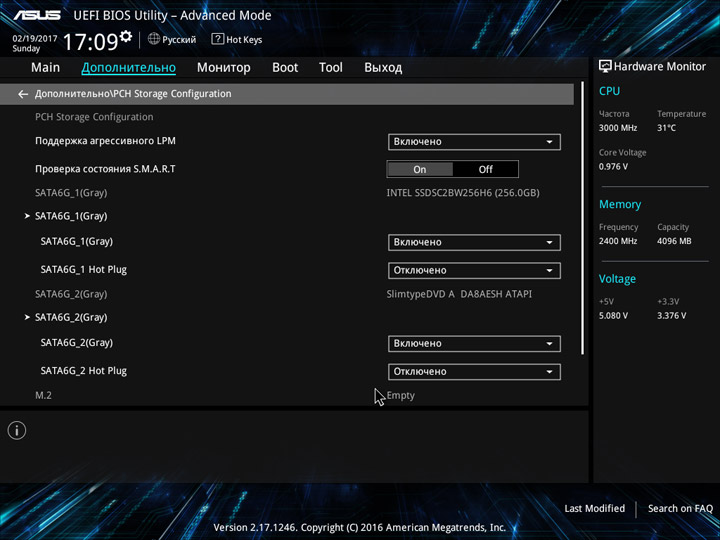The image size is (720, 540).
Task: Open the SATA6G_1(Gray) enable dropdown
Action: 474,242
